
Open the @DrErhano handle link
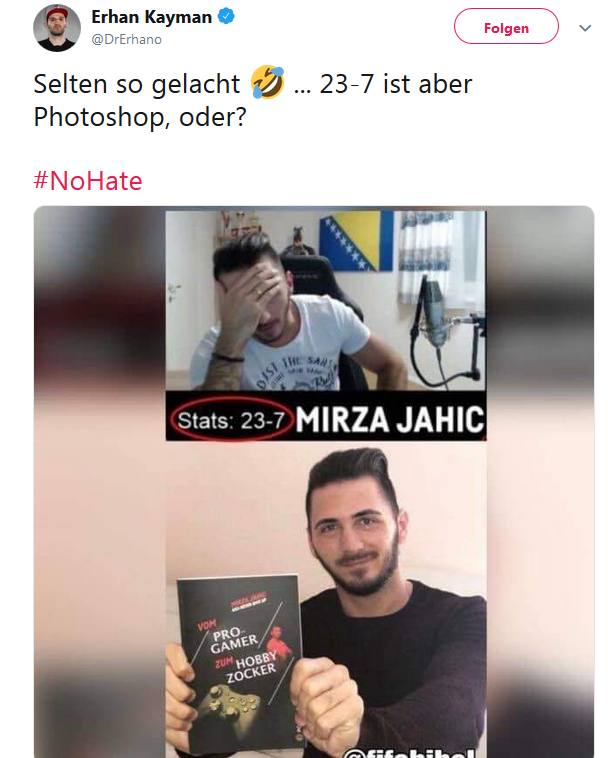[127, 40]
